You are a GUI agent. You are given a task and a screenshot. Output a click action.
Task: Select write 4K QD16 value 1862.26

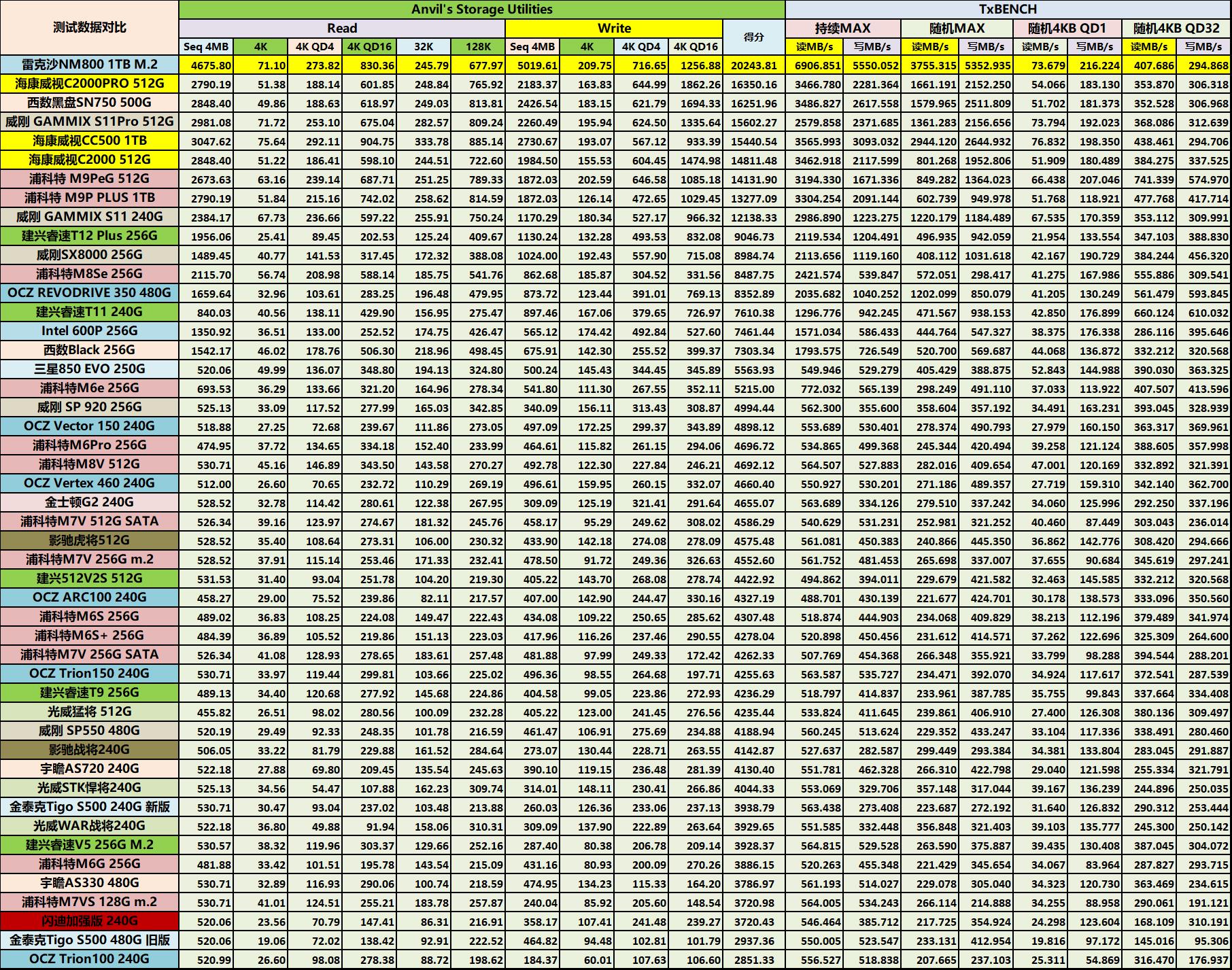[x=696, y=84]
